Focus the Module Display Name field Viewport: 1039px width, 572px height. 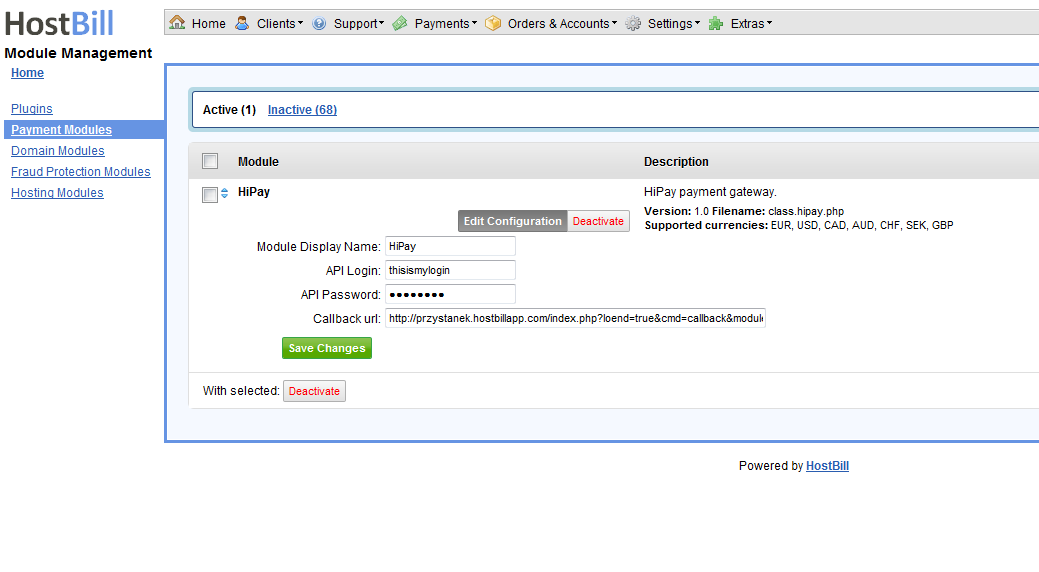450,246
